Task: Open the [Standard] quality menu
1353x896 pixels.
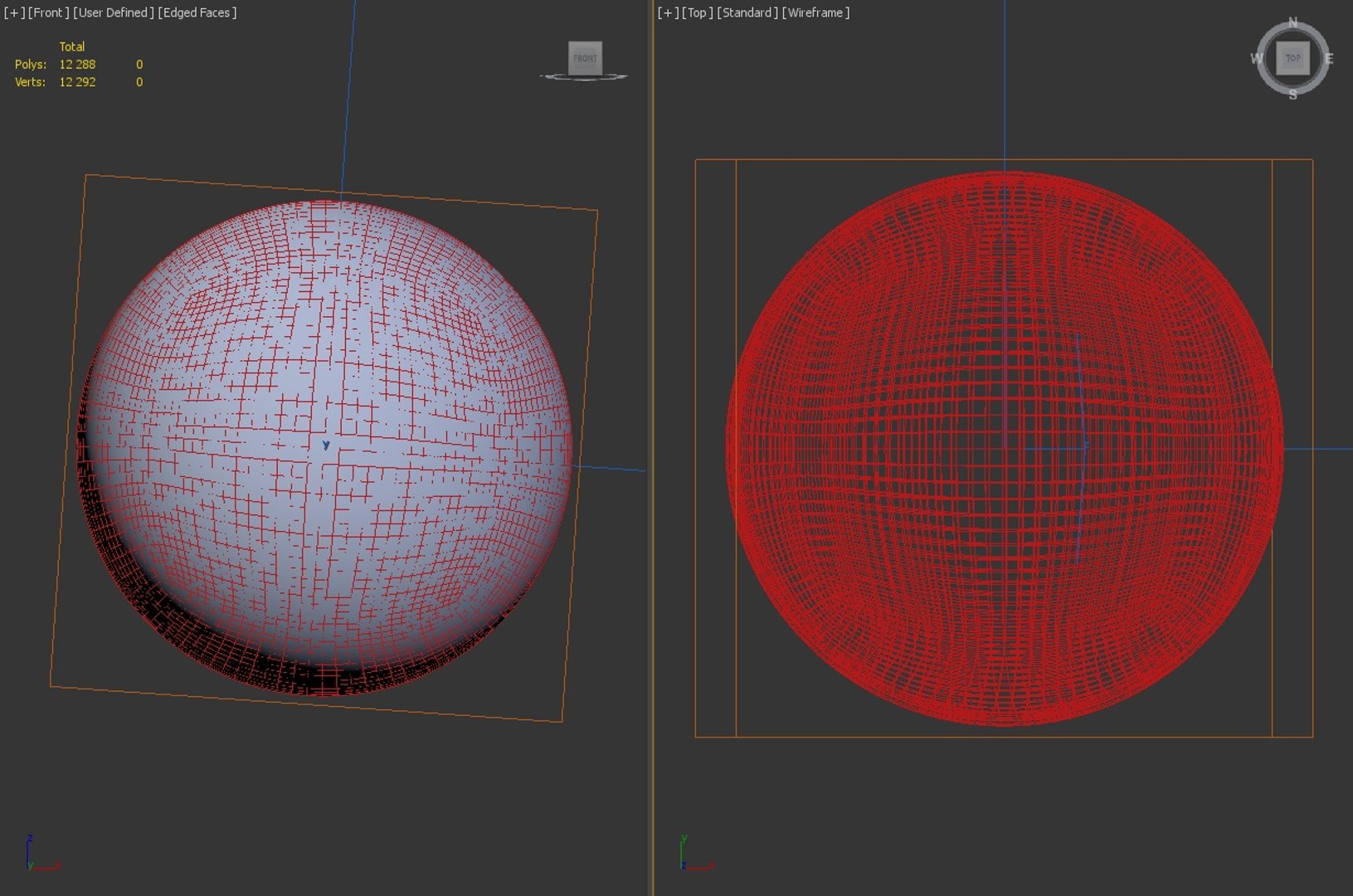Action: point(747,12)
